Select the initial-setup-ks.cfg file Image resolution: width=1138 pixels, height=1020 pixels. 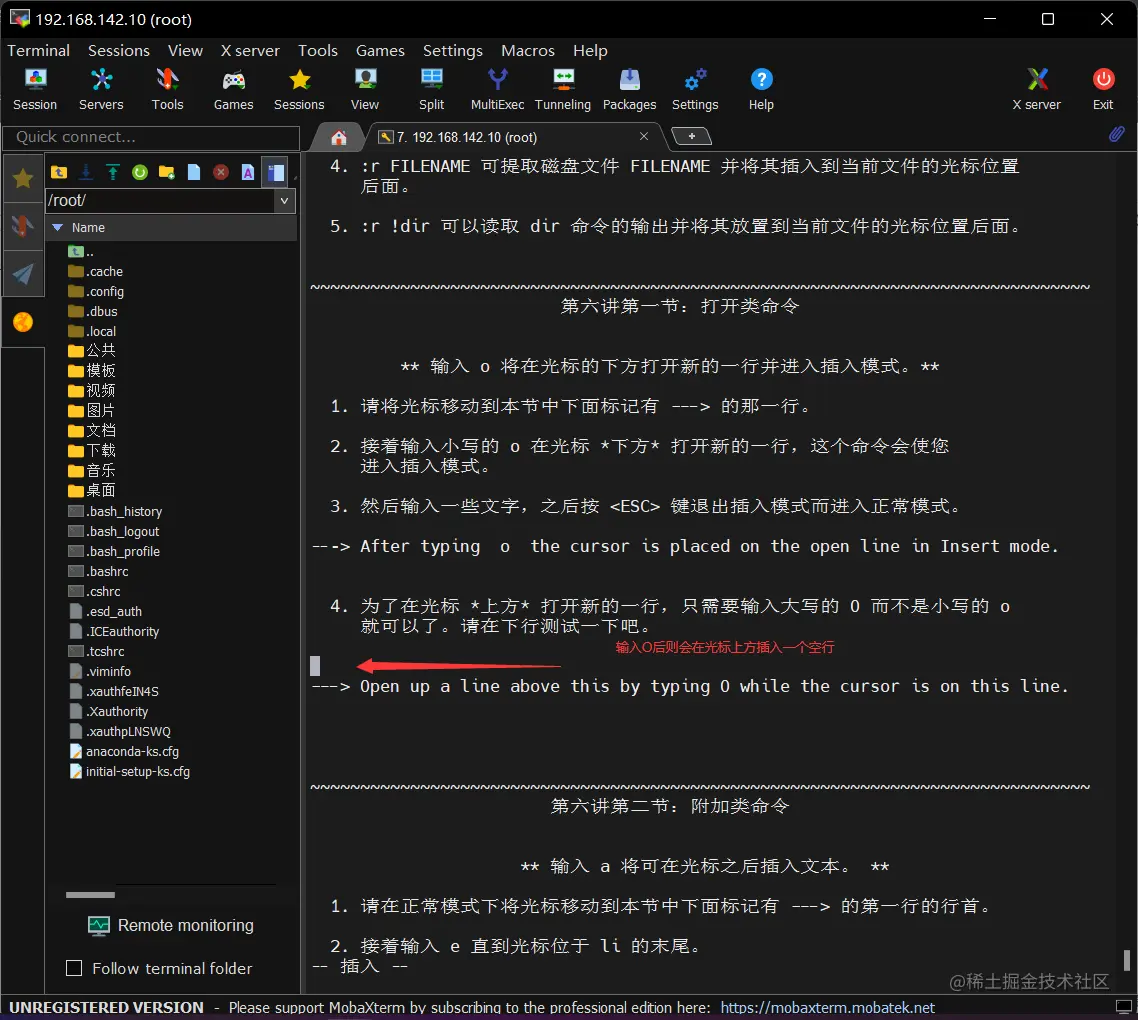(129, 772)
